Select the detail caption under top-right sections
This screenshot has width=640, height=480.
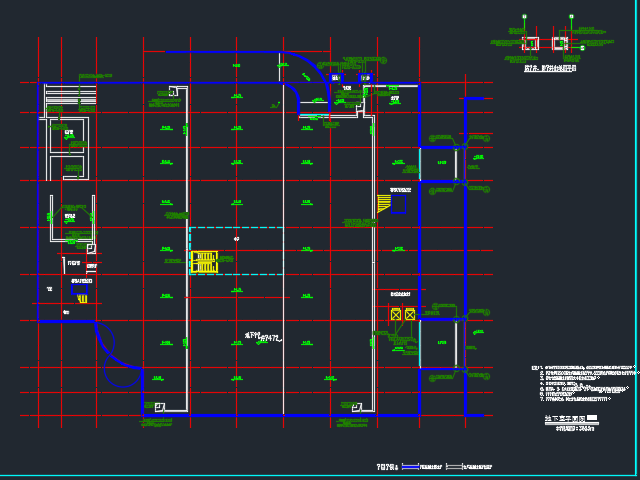[550, 69]
